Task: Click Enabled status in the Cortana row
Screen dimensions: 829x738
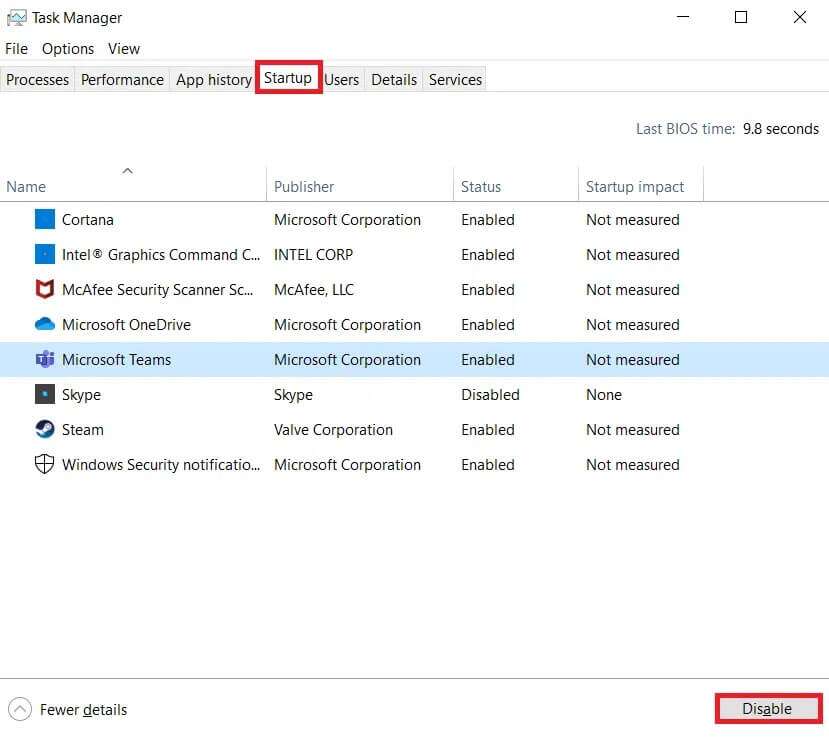Action: 487,219
